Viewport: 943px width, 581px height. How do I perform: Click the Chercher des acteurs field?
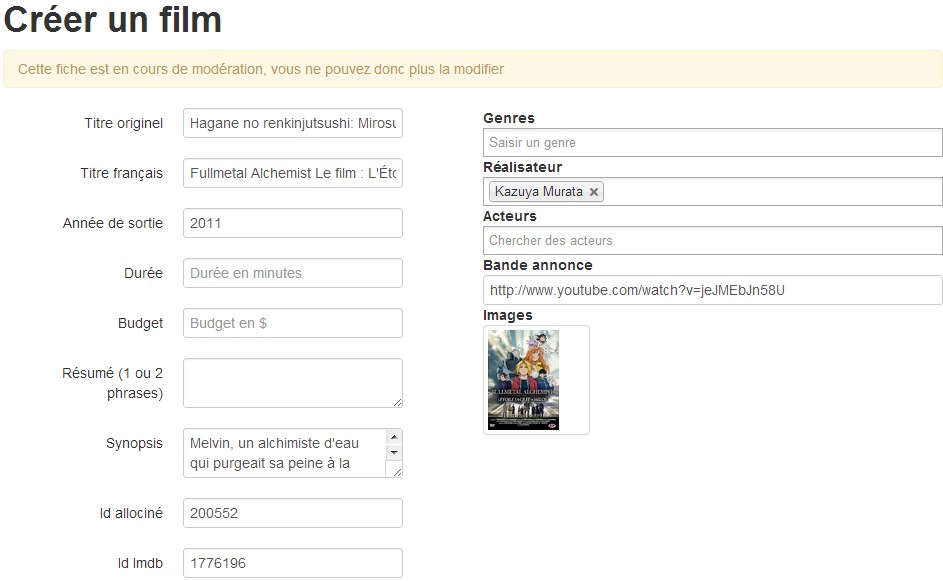point(713,241)
